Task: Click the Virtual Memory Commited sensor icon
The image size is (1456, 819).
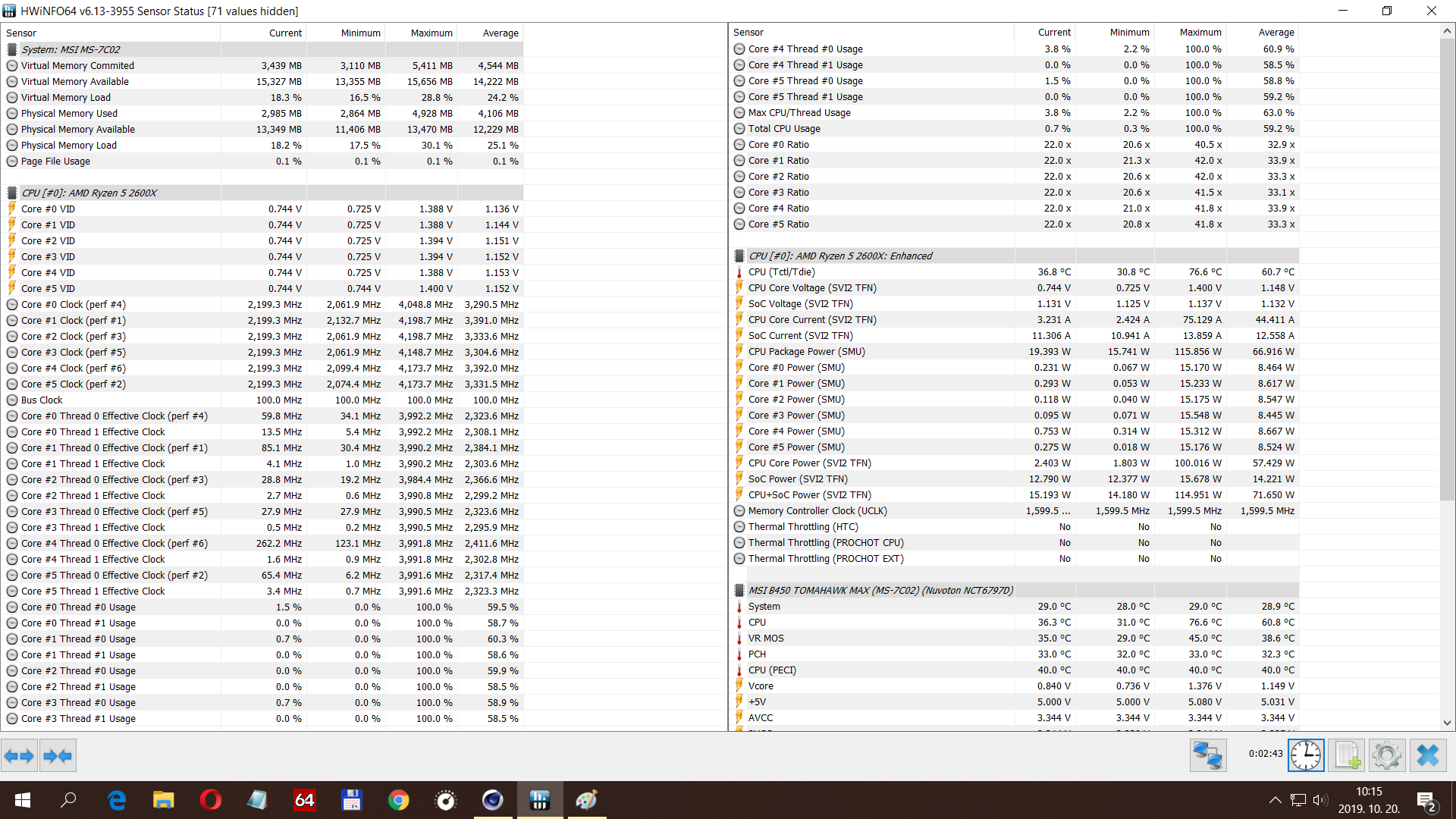Action: [x=12, y=66]
